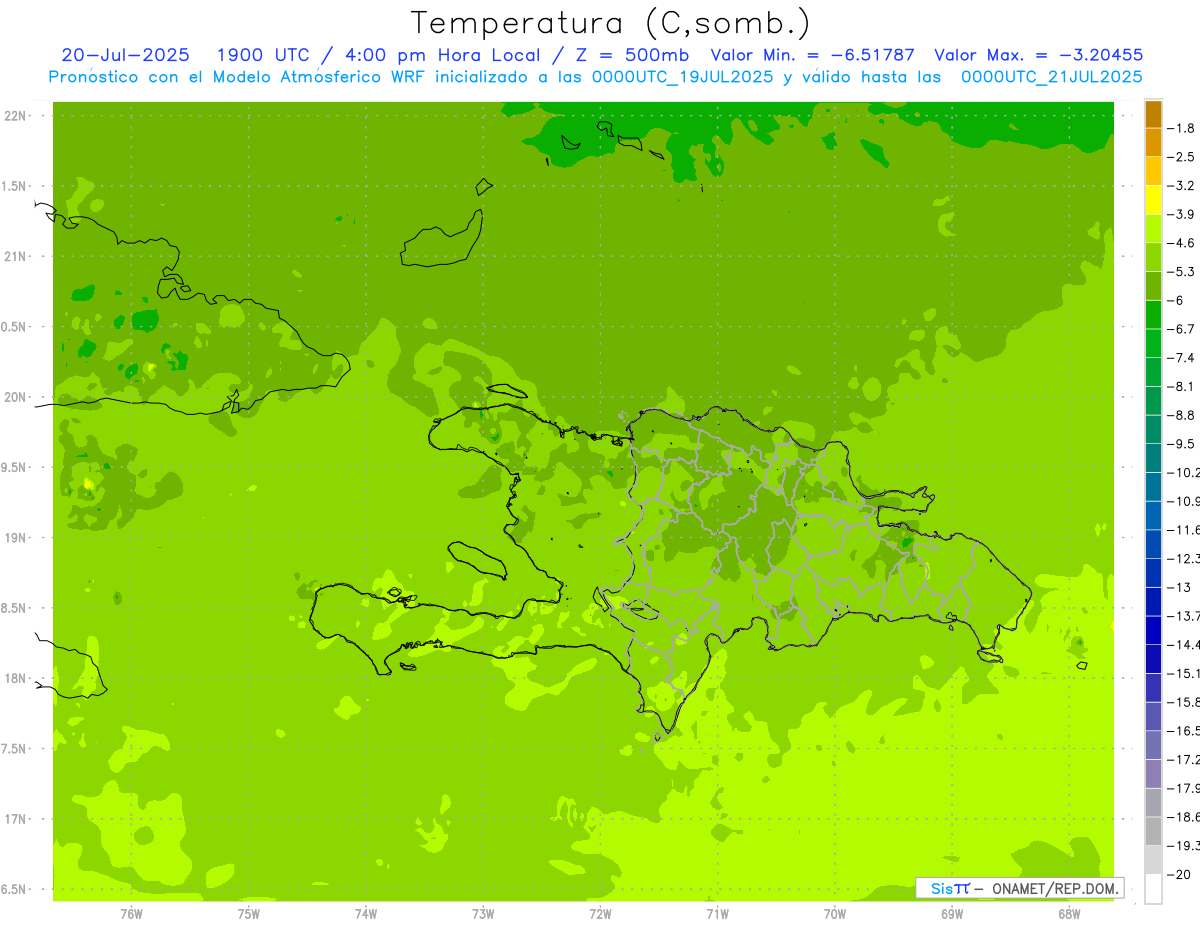The image size is (1200, 927).
Task: Click the -15.8 value on color scale
Action: pos(1184,702)
